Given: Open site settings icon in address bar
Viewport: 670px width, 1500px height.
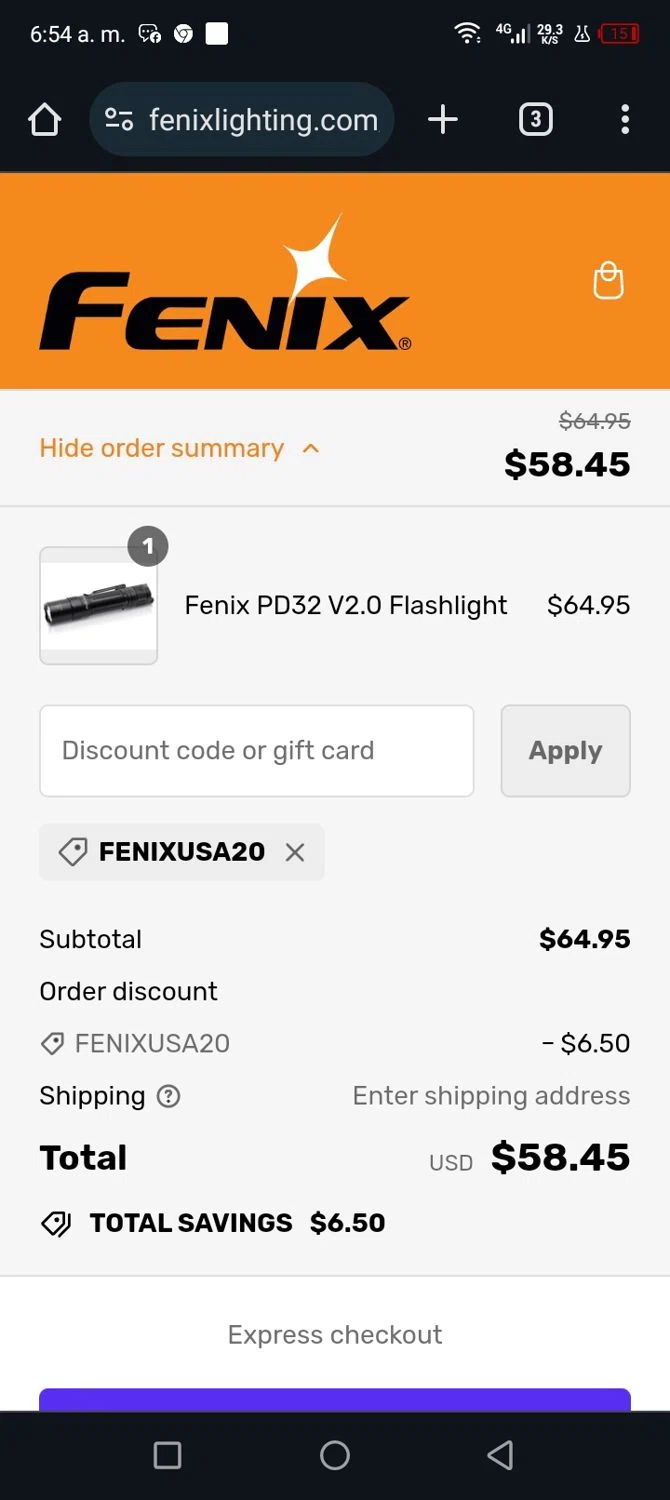Looking at the screenshot, I should pyautogui.click(x=119, y=120).
